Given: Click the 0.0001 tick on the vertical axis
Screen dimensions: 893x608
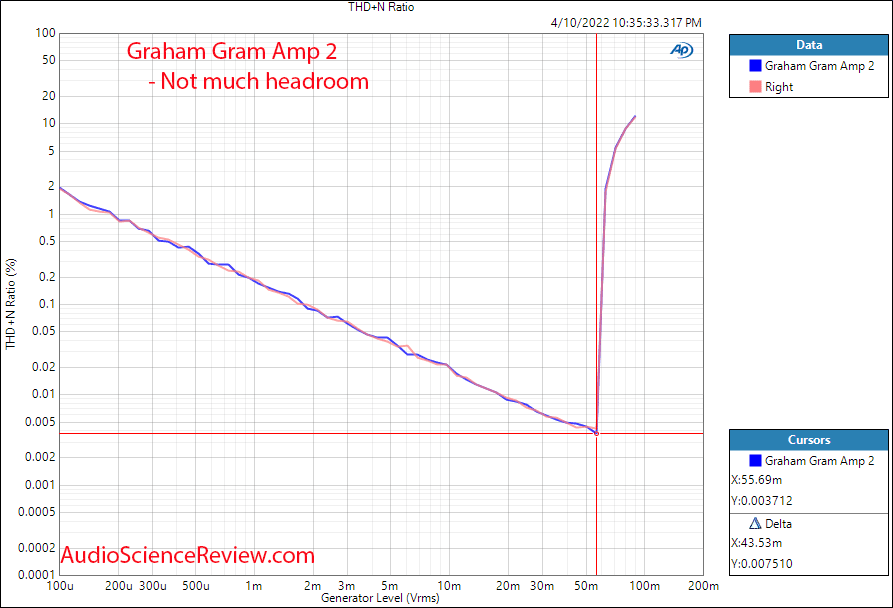Looking at the screenshot, I should pyautogui.click(x=37, y=575).
